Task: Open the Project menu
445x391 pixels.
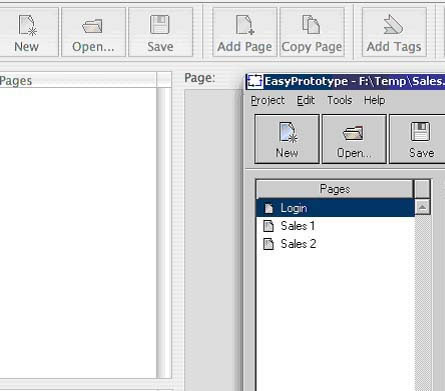Action: tap(267, 100)
